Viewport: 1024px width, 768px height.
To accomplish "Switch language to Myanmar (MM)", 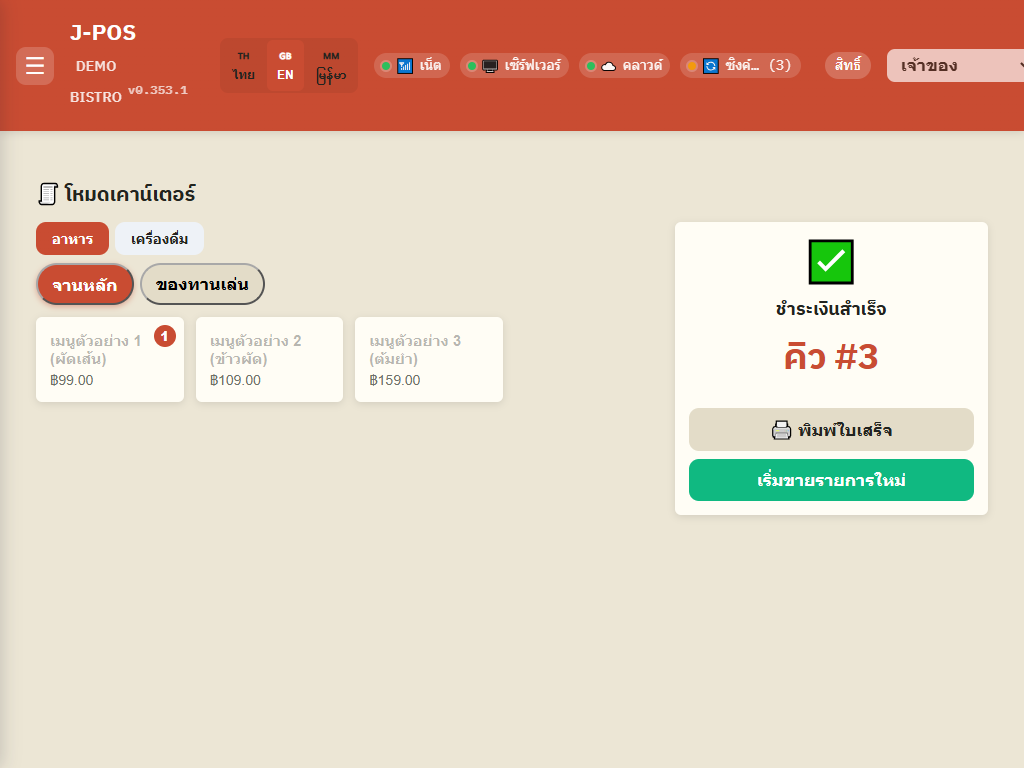I will (331, 66).
